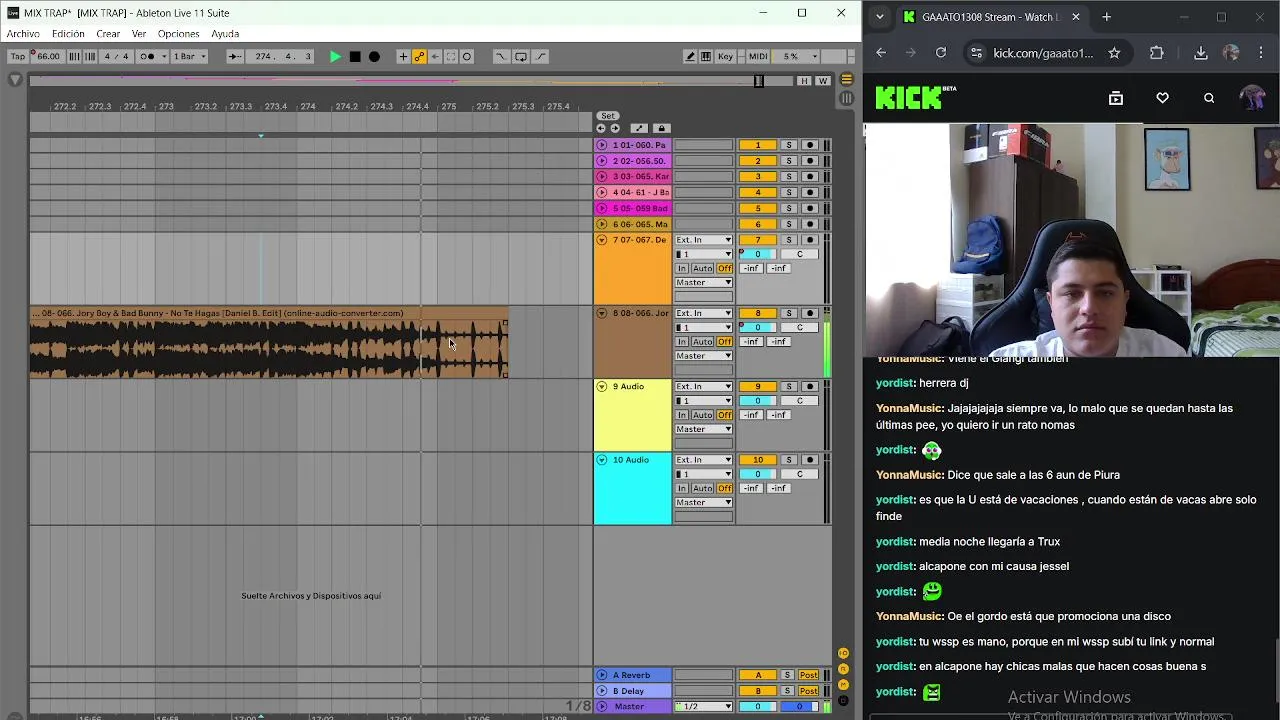The image size is (1280, 720).
Task: Unfold track 5 05- 059 Bad
Action: tap(602, 208)
